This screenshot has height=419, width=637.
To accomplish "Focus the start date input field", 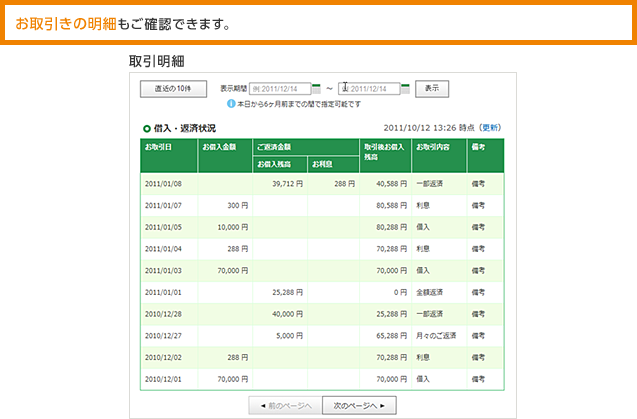I will coord(280,89).
